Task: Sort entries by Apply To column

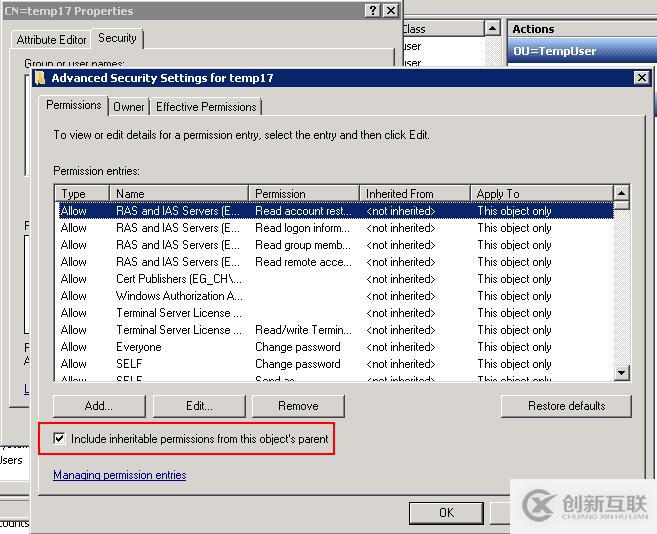Action: click(x=540, y=193)
